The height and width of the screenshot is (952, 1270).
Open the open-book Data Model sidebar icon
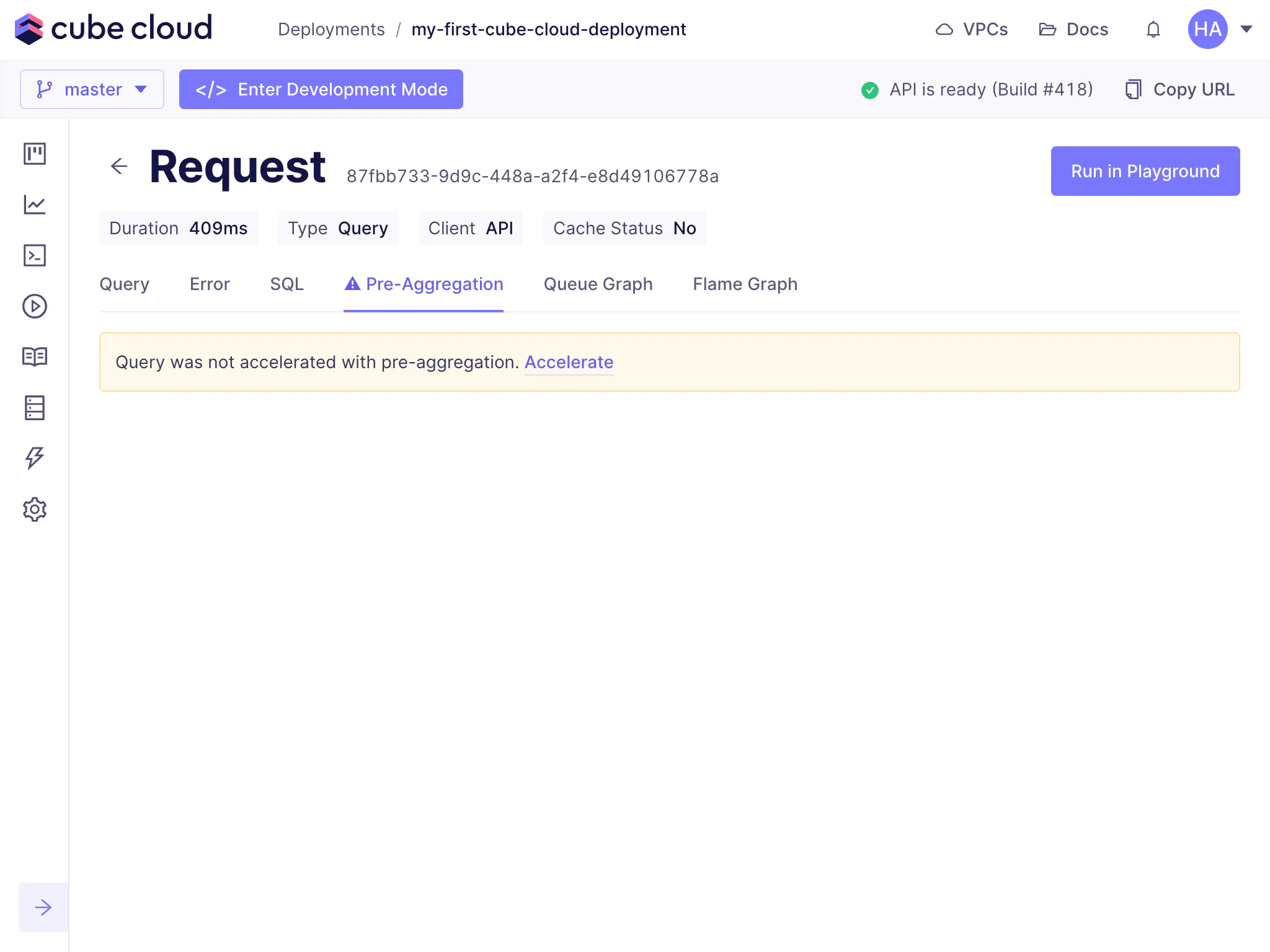coord(35,357)
